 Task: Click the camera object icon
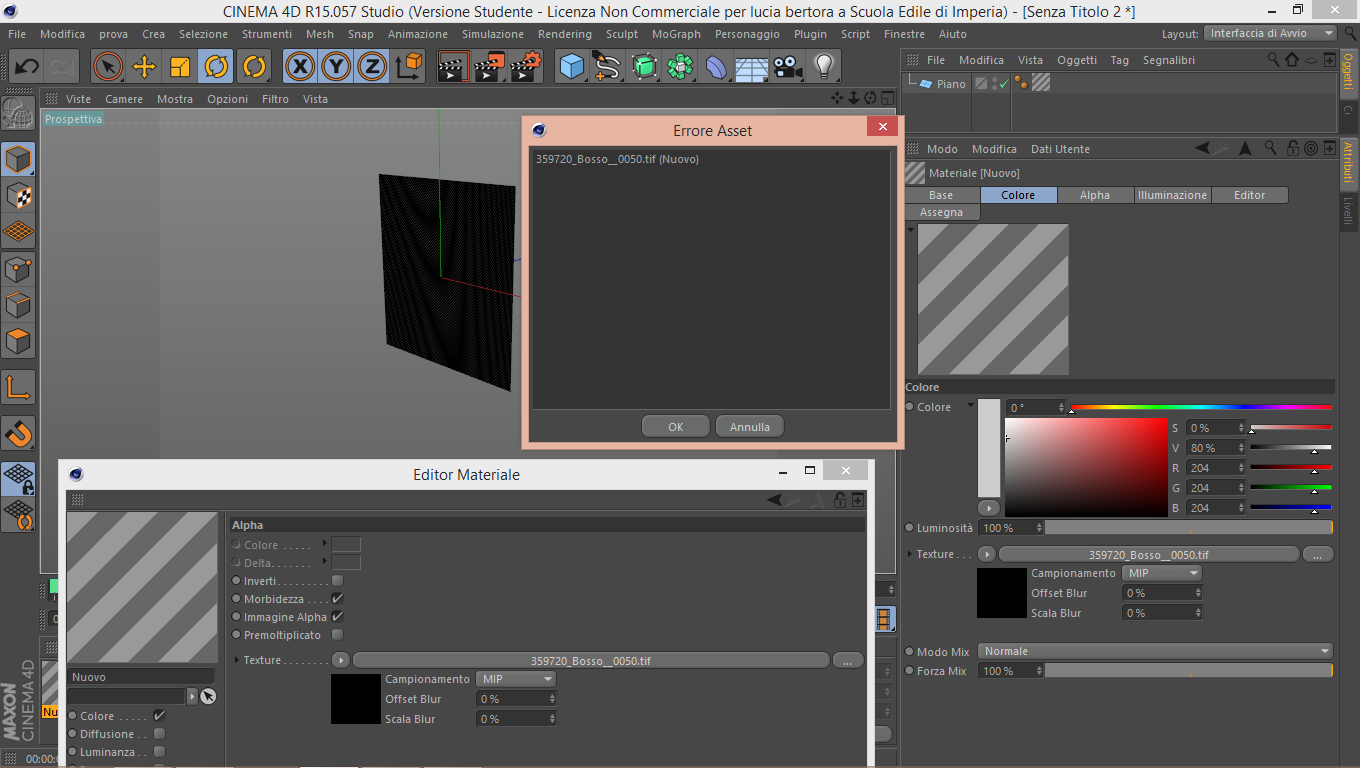pos(788,67)
